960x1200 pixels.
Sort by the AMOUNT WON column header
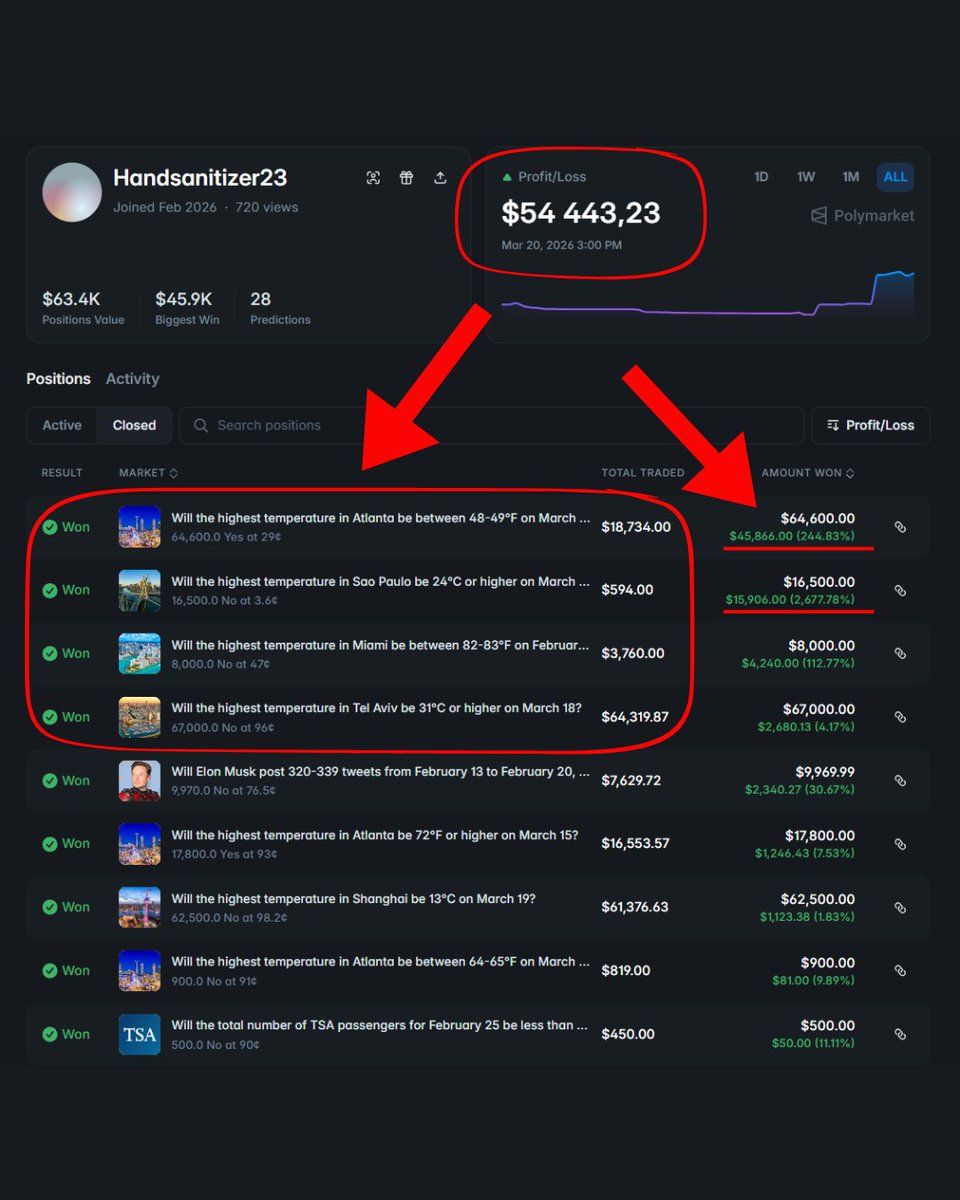(x=808, y=473)
